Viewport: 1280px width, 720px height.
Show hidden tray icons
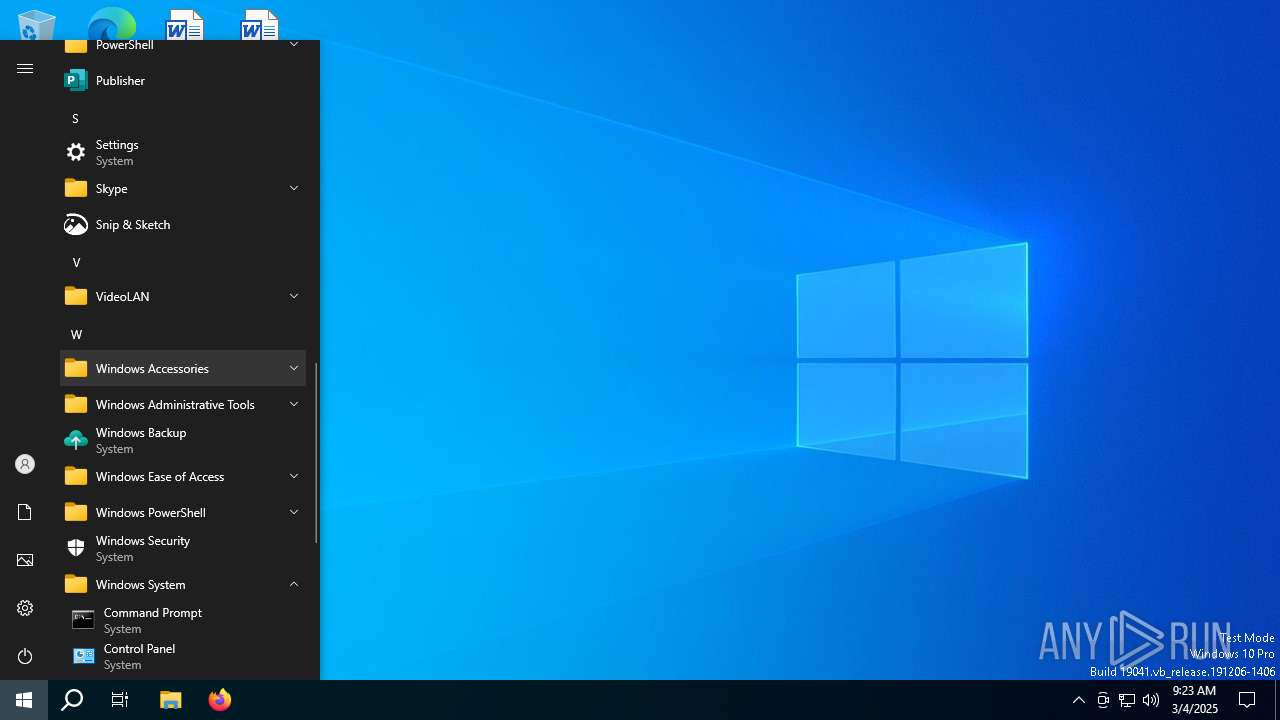tap(1078, 700)
